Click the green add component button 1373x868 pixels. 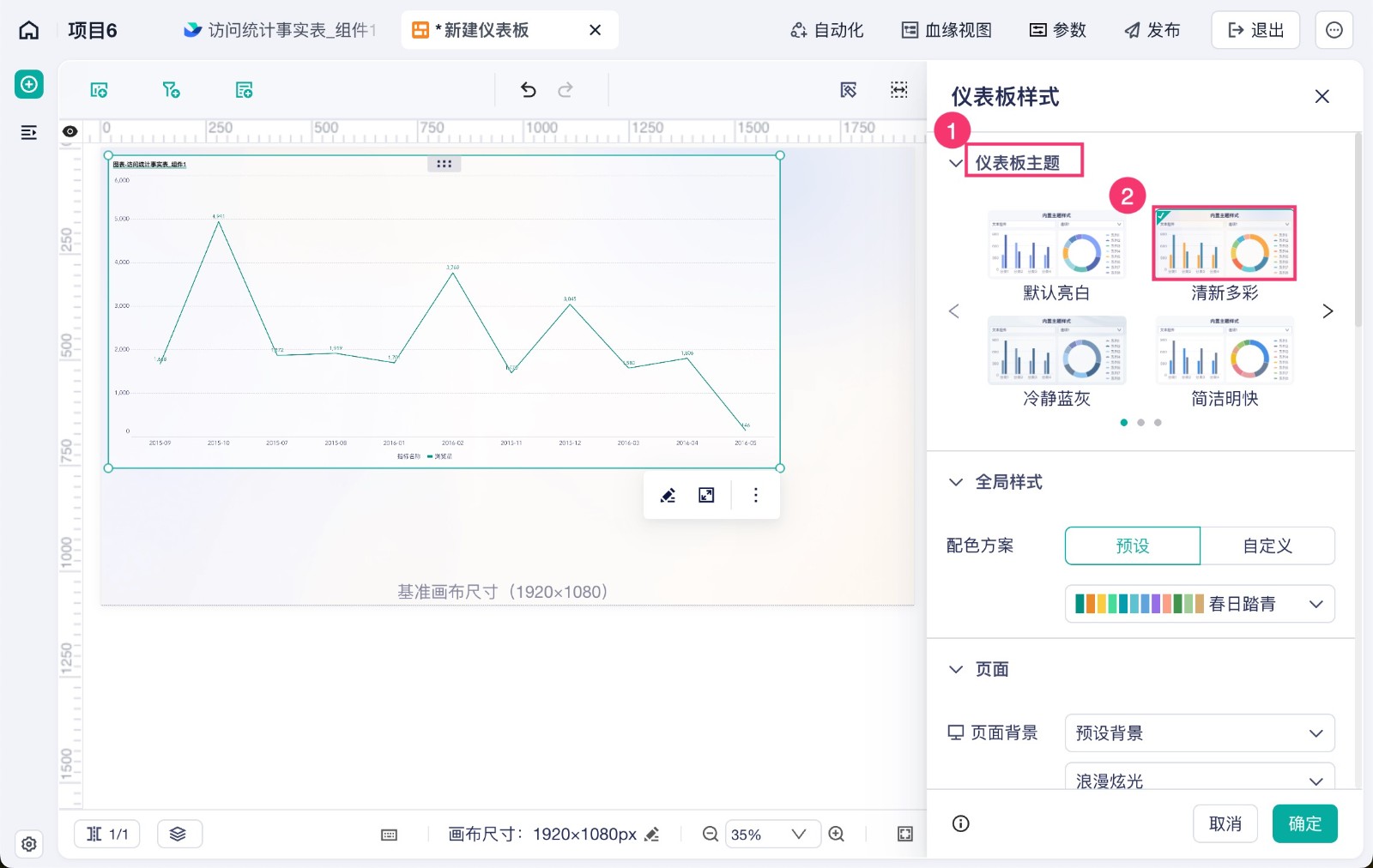29,84
